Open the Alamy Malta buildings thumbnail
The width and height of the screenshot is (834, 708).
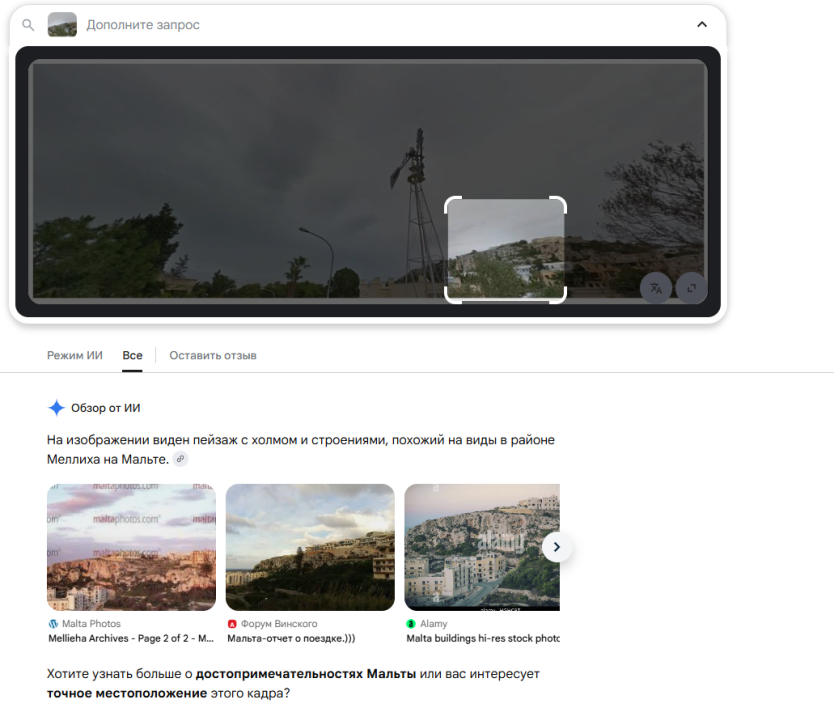[482, 547]
